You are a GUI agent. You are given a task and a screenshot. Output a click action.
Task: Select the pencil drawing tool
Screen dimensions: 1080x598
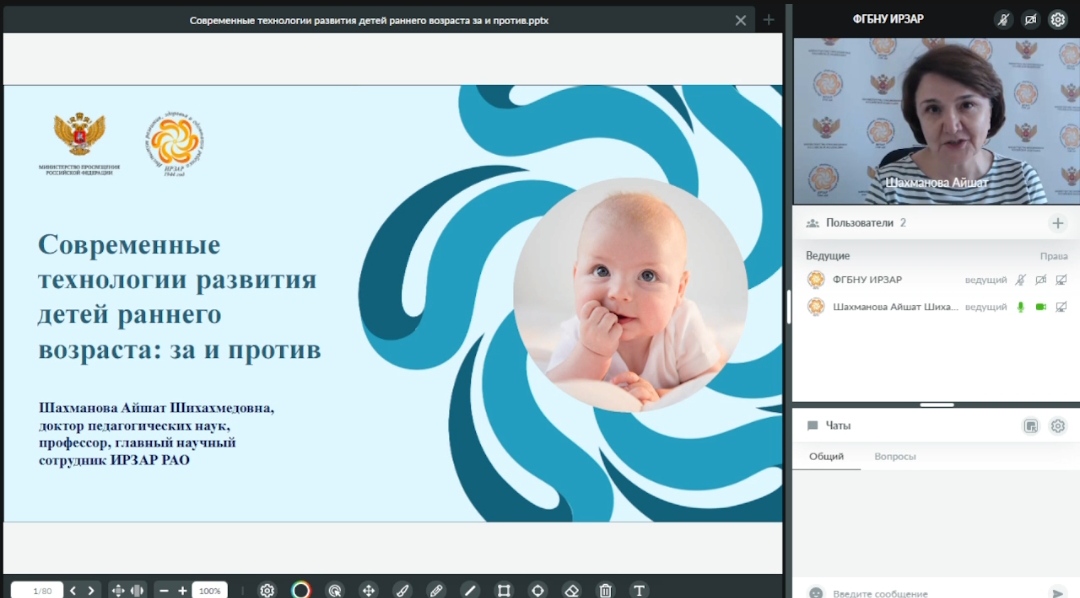tap(435, 590)
